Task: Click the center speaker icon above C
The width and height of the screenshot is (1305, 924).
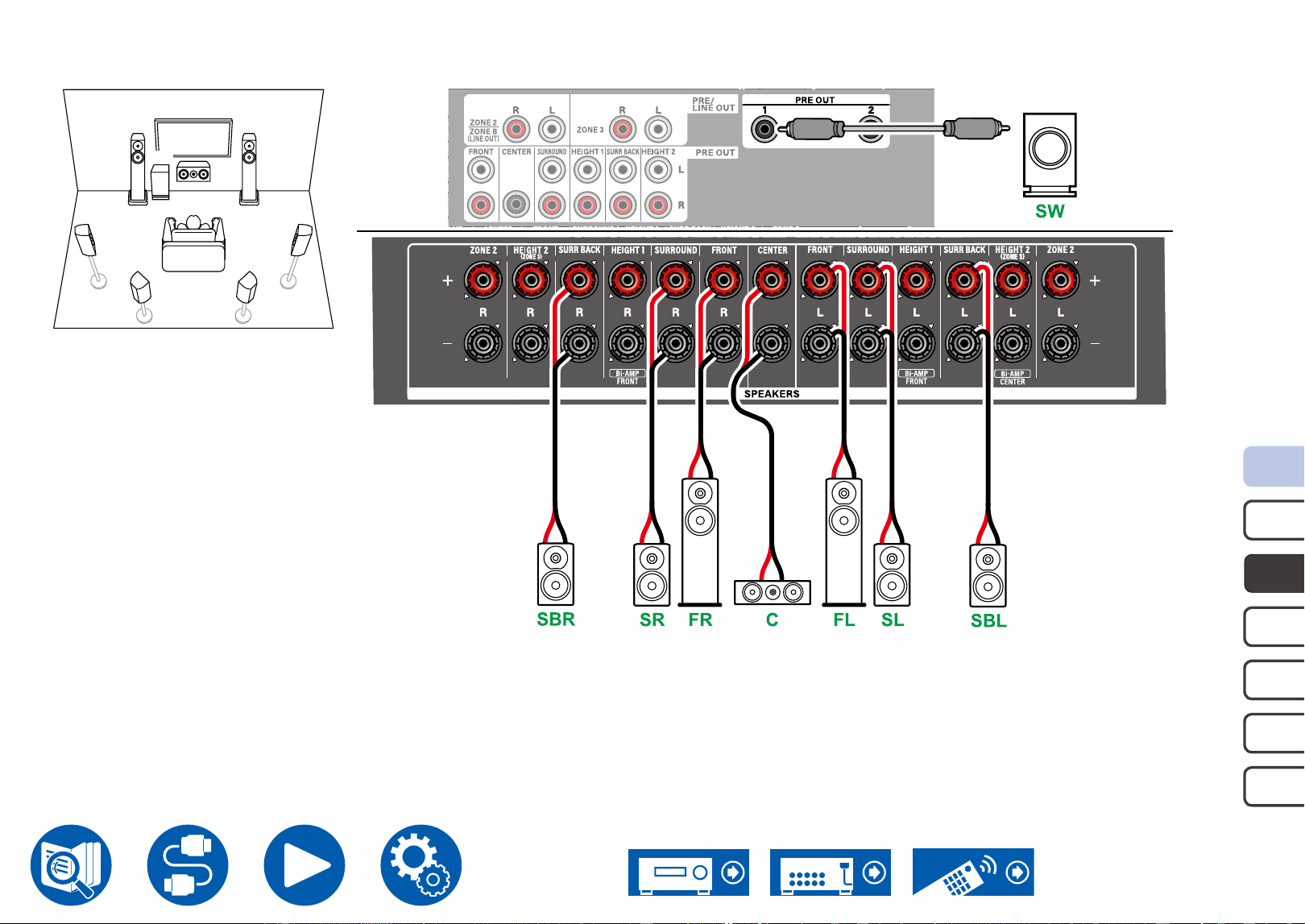Action: [773, 592]
